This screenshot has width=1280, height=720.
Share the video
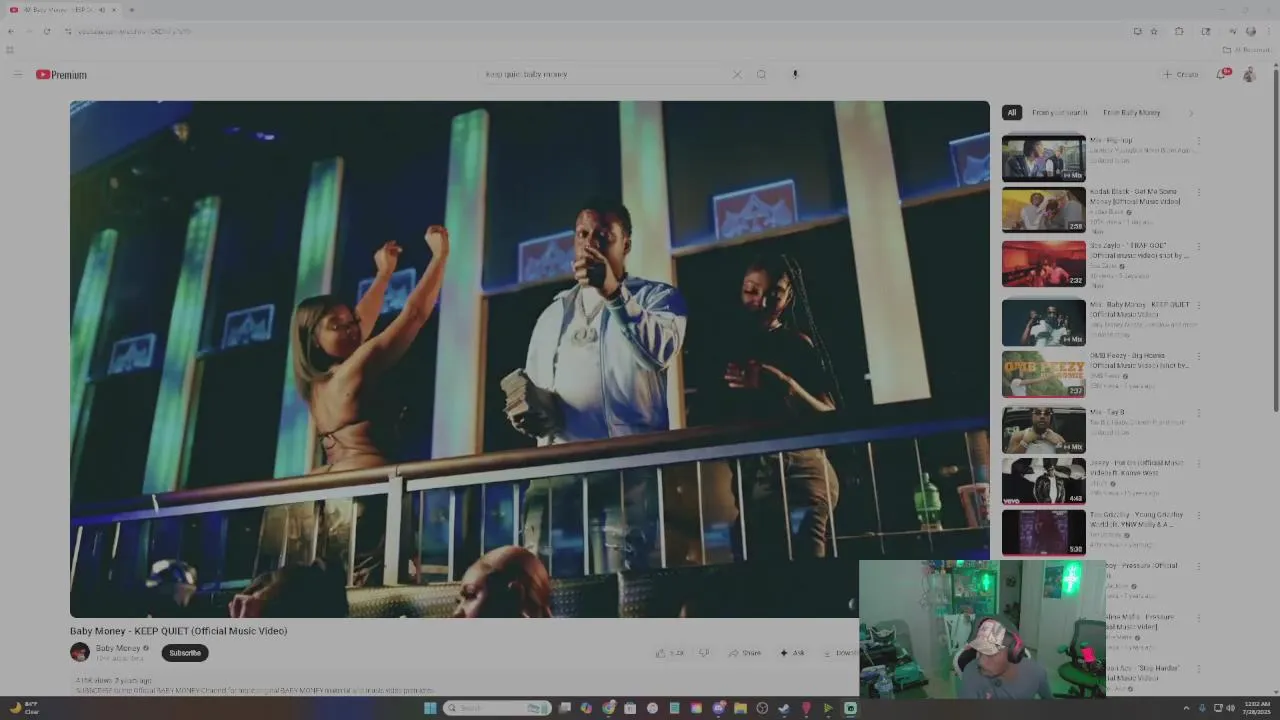[745, 653]
